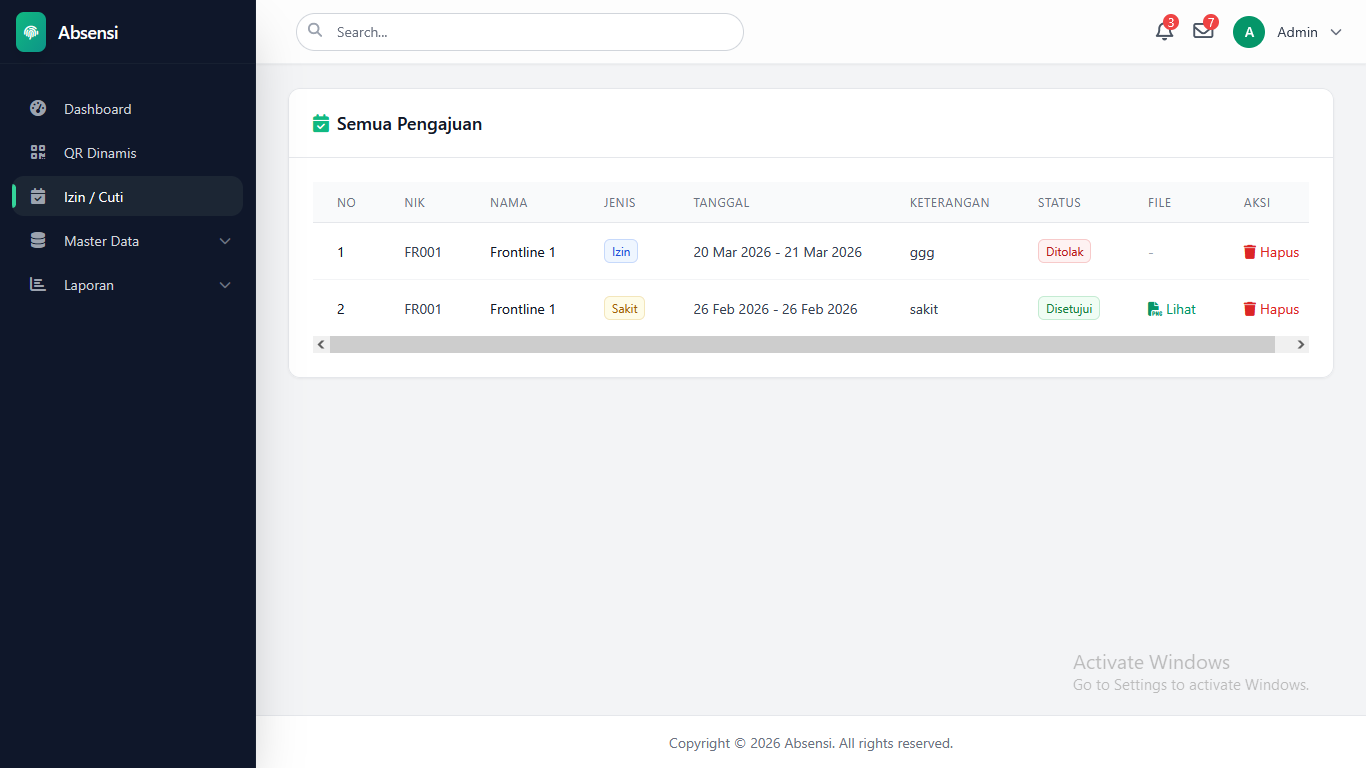Click the QR Dinamis QR code icon
The width and height of the screenshot is (1366, 768).
[x=38, y=153]
